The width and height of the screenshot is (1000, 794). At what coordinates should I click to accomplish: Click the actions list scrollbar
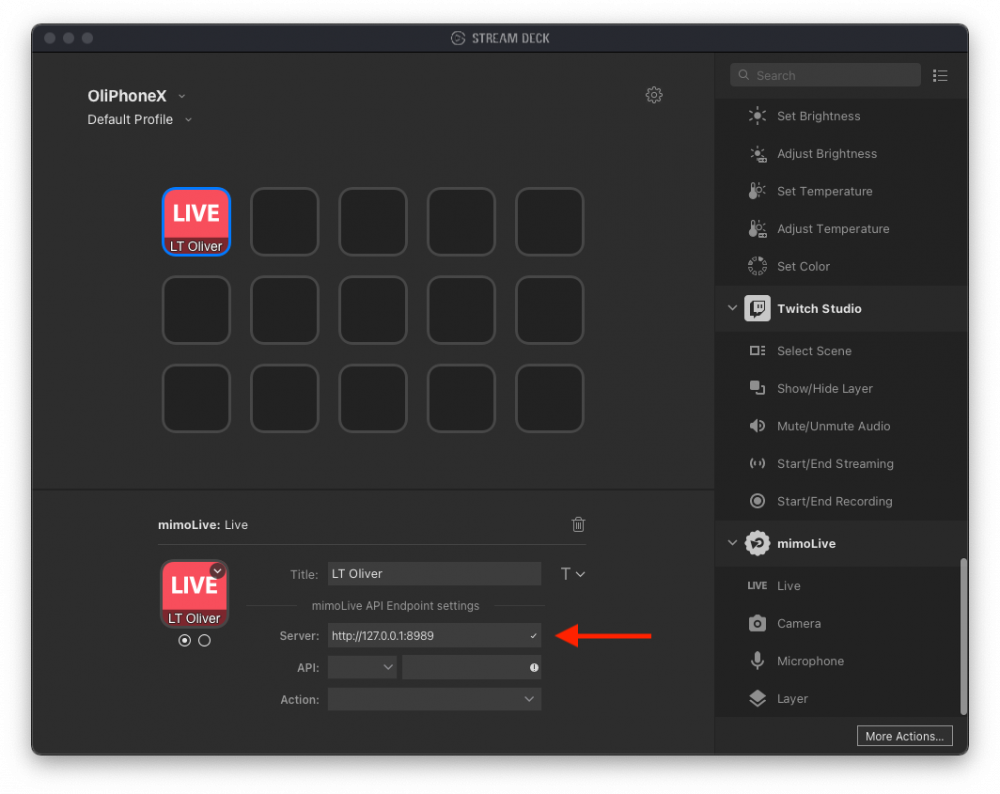click(963, 636)
